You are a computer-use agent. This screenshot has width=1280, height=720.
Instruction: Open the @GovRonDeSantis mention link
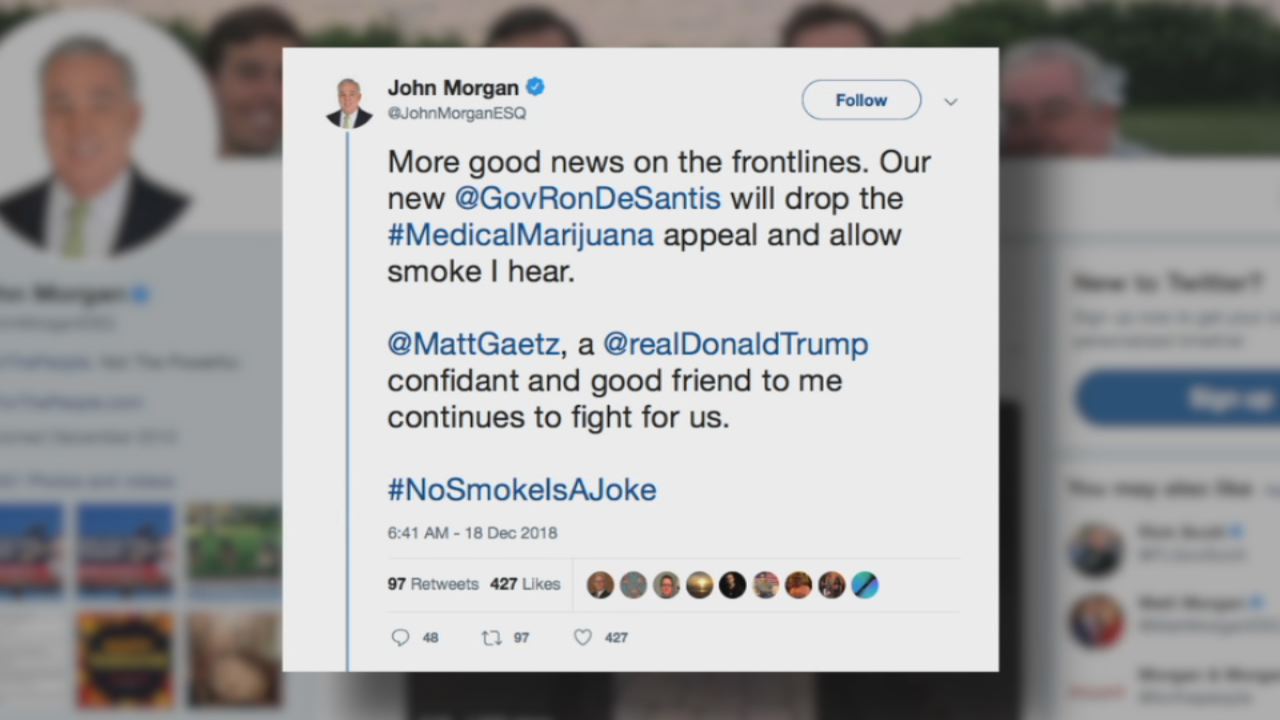tap(587, 198)
